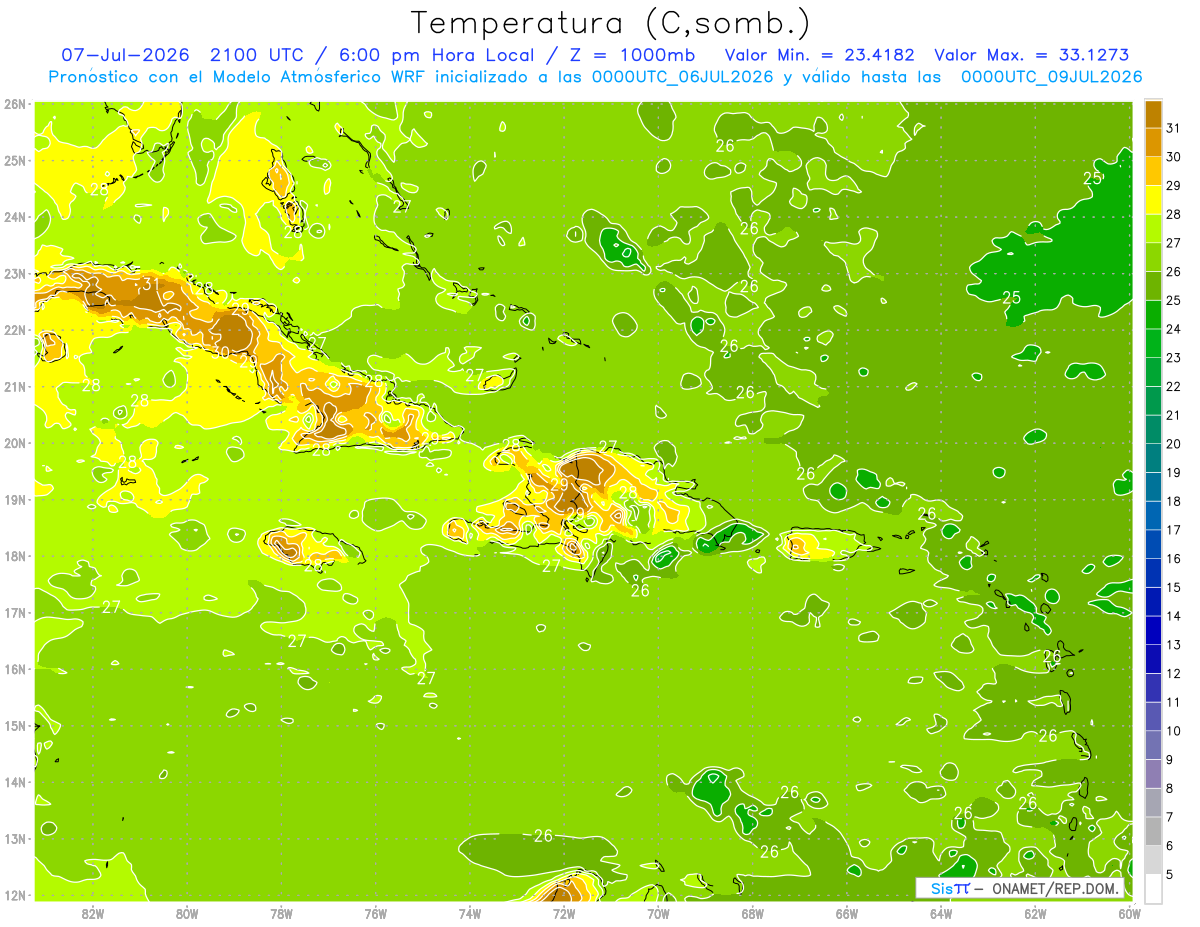This screenshot has width=1200, height=927.
Task: Click the legend swatch between 24 and 25
Action: (1154, 315)
